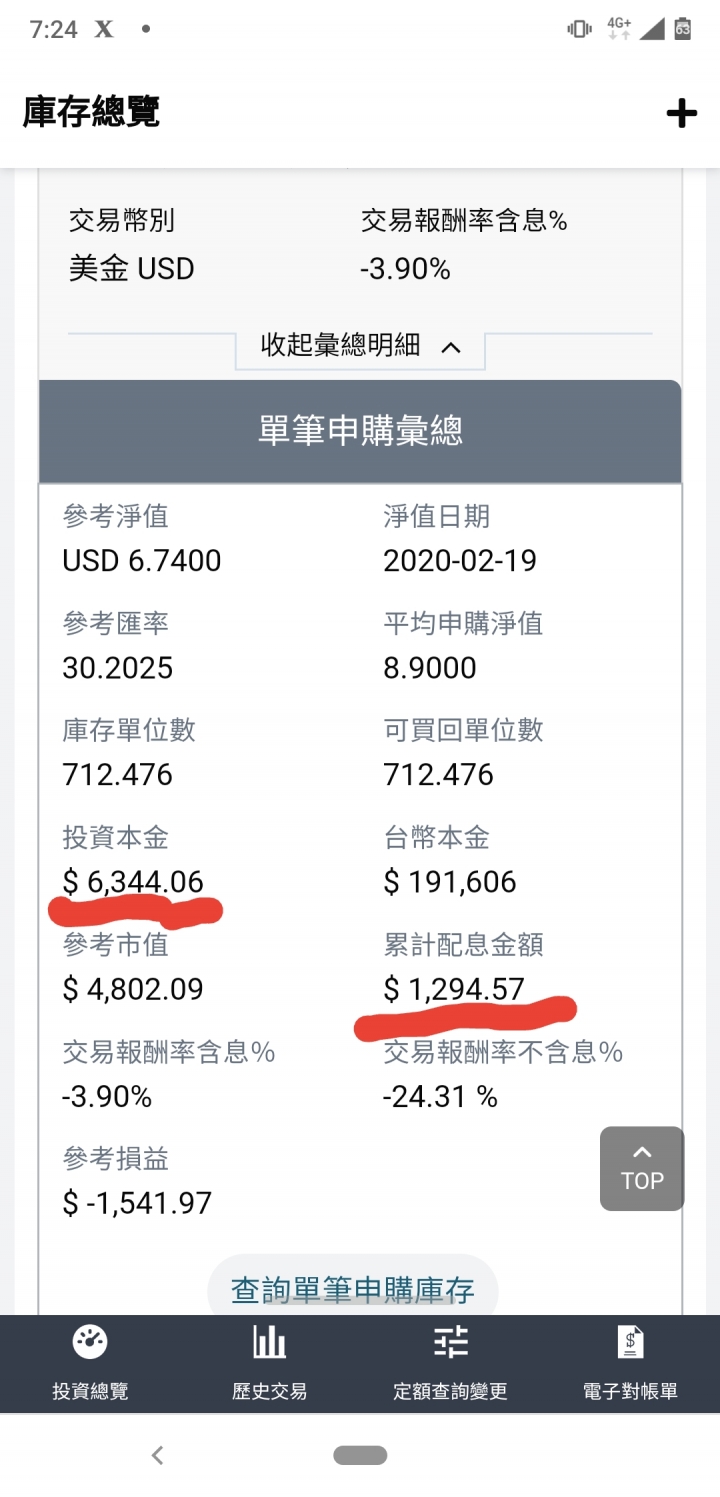The image size is (720, 1497).
Task: Tap the 投資本金 amount $6,344.06
Action: point(133,882)
